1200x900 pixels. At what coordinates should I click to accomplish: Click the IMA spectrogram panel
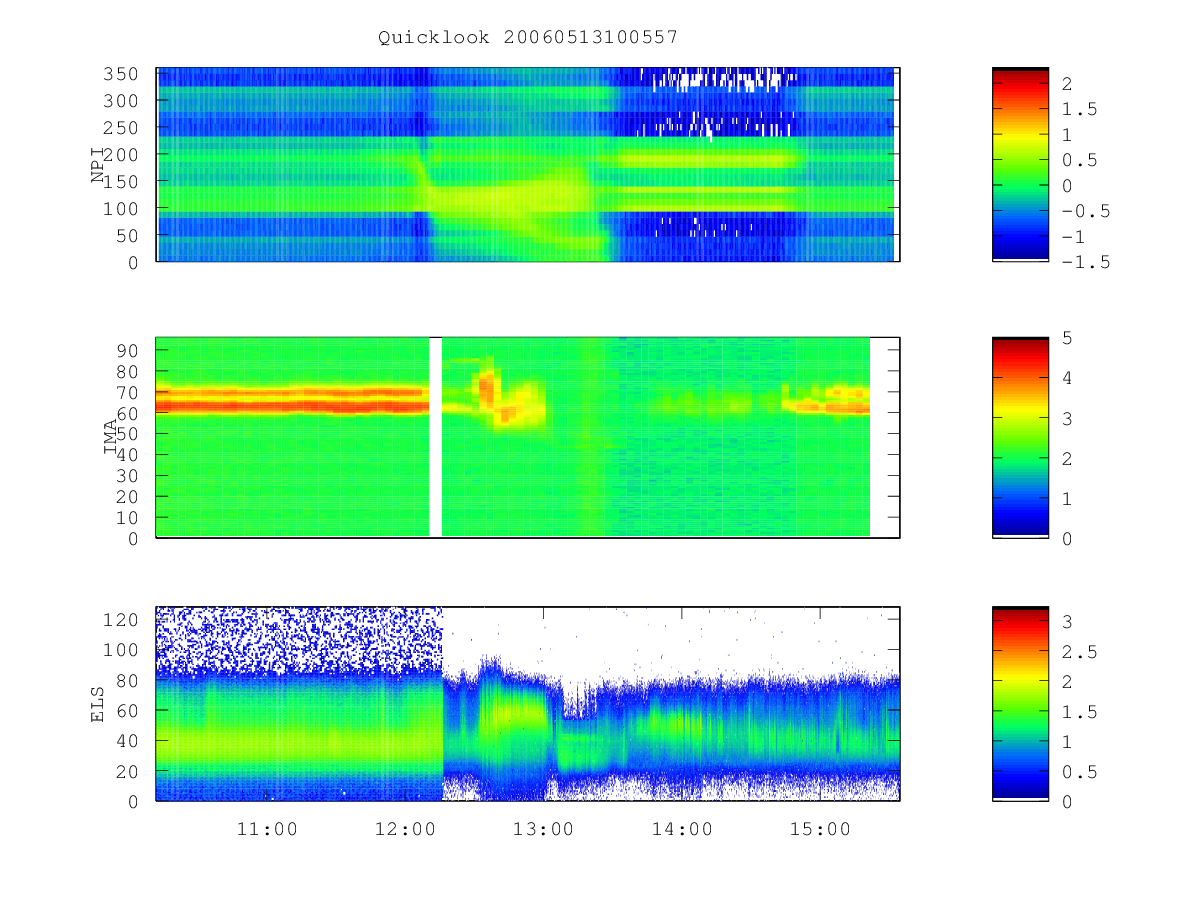click(x=528, y=438)
